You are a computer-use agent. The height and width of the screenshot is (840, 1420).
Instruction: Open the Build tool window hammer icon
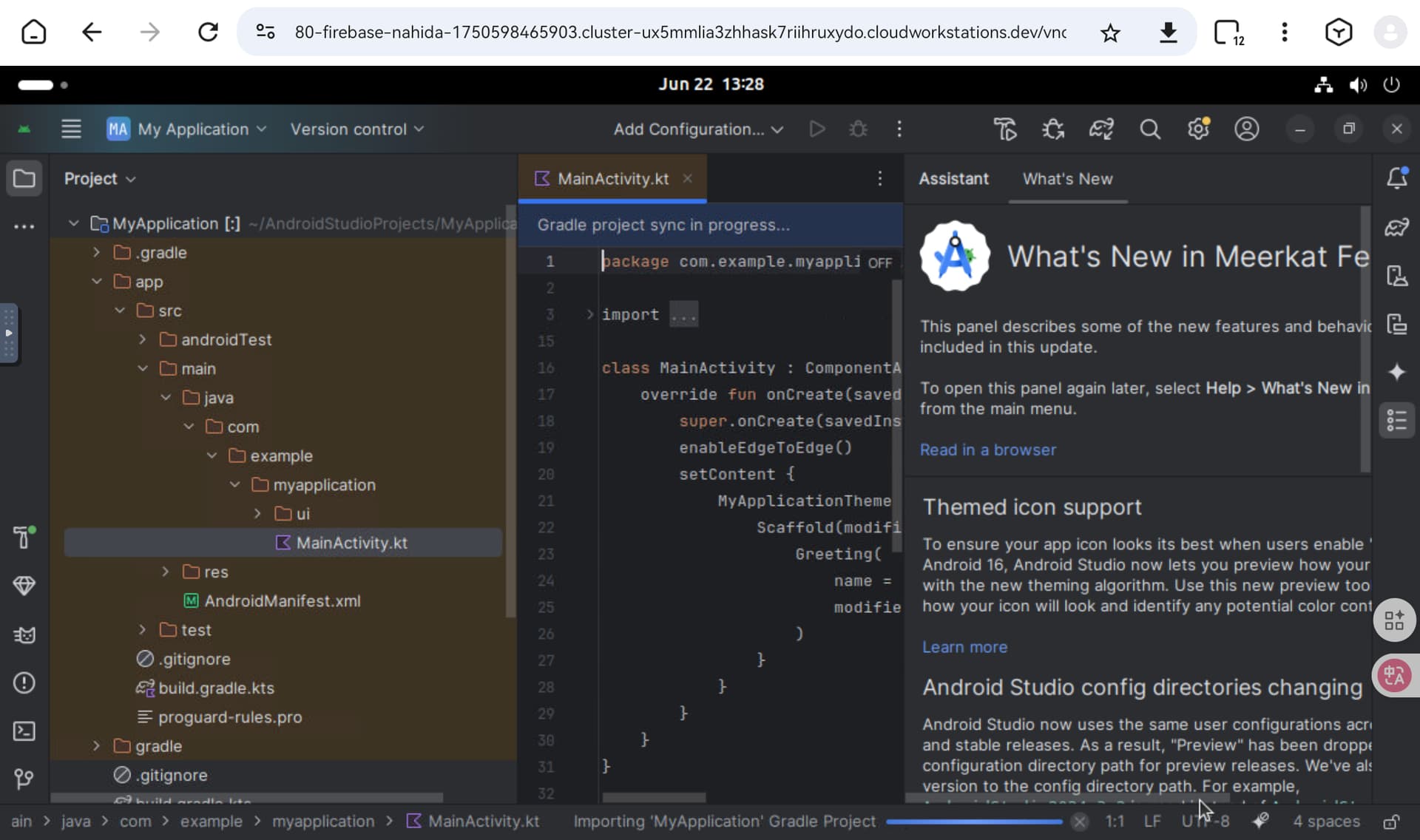point(24,538)
